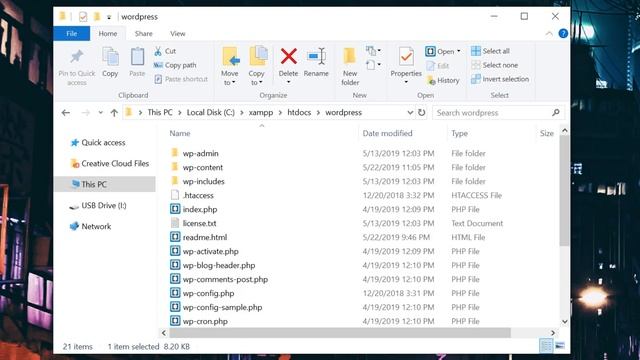Refresh the wordpress folder view
Viewport: 640px width, 360px height.
[x=422, y=112]
